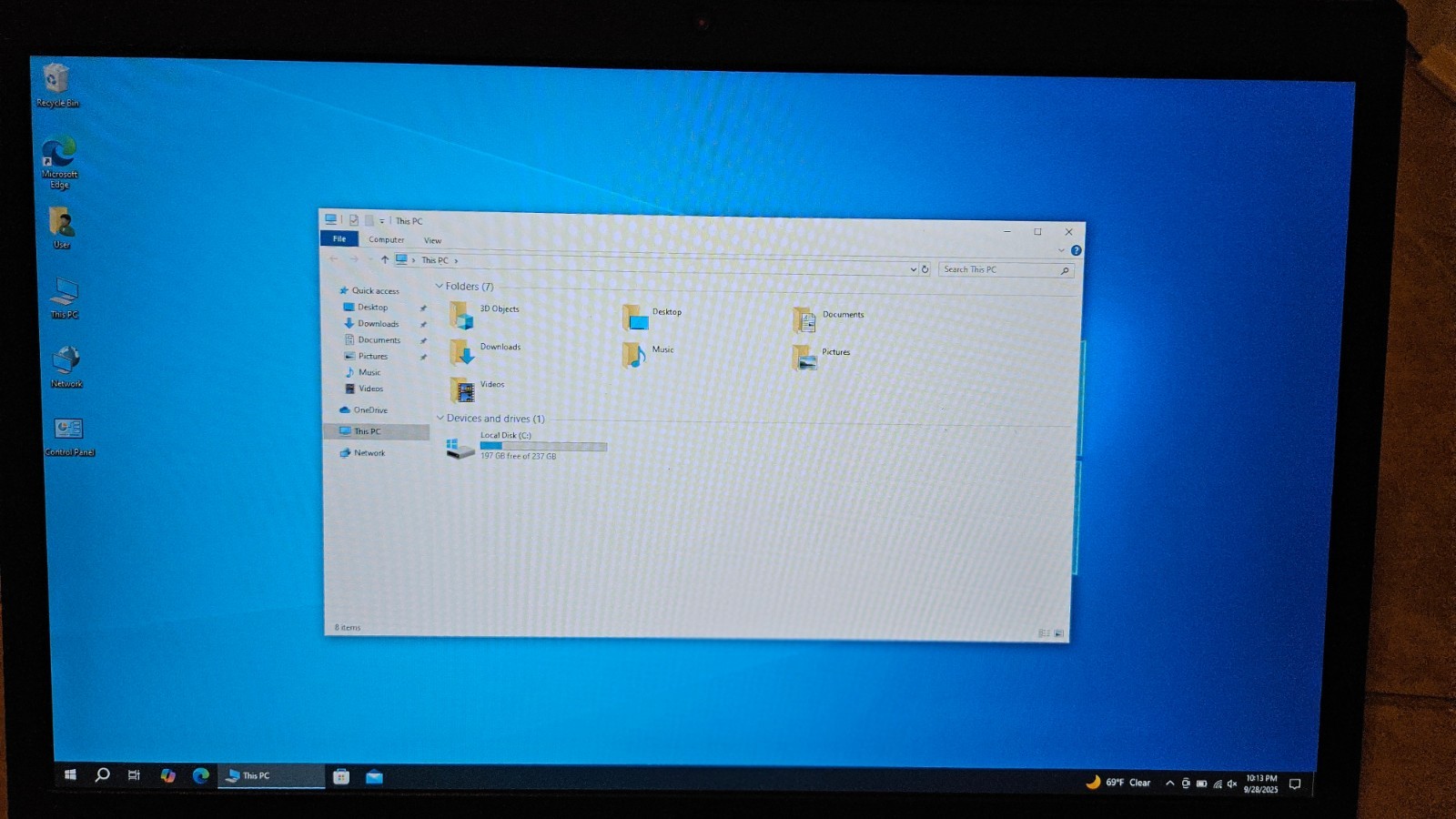The width and height of the screenshot is (1456, 819).
Task: Refresh the This PC view
Action: (925, 269)
